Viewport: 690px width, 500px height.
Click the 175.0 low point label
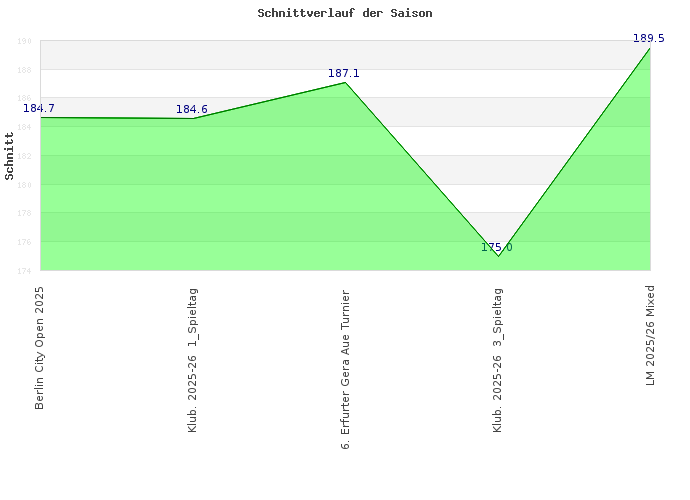(x=496, y=247)
